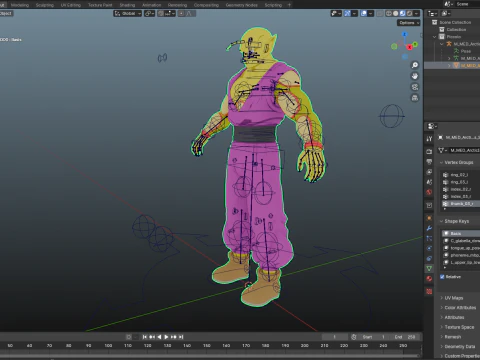Open the Render properties tab icon
The image size is (480, 360).
click(429, 152)
